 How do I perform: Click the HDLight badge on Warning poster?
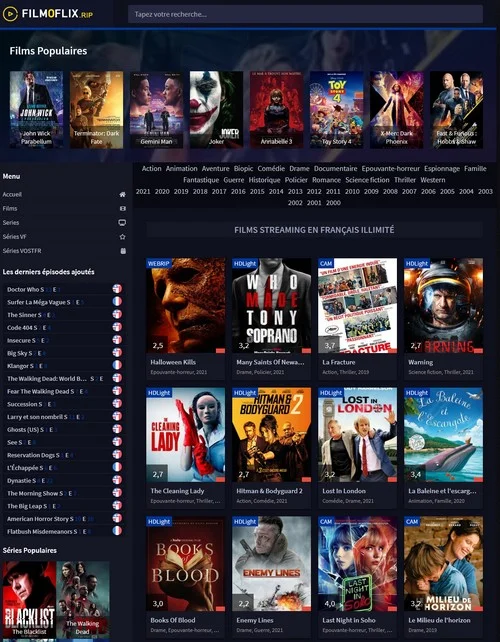(x=417, y=263)
